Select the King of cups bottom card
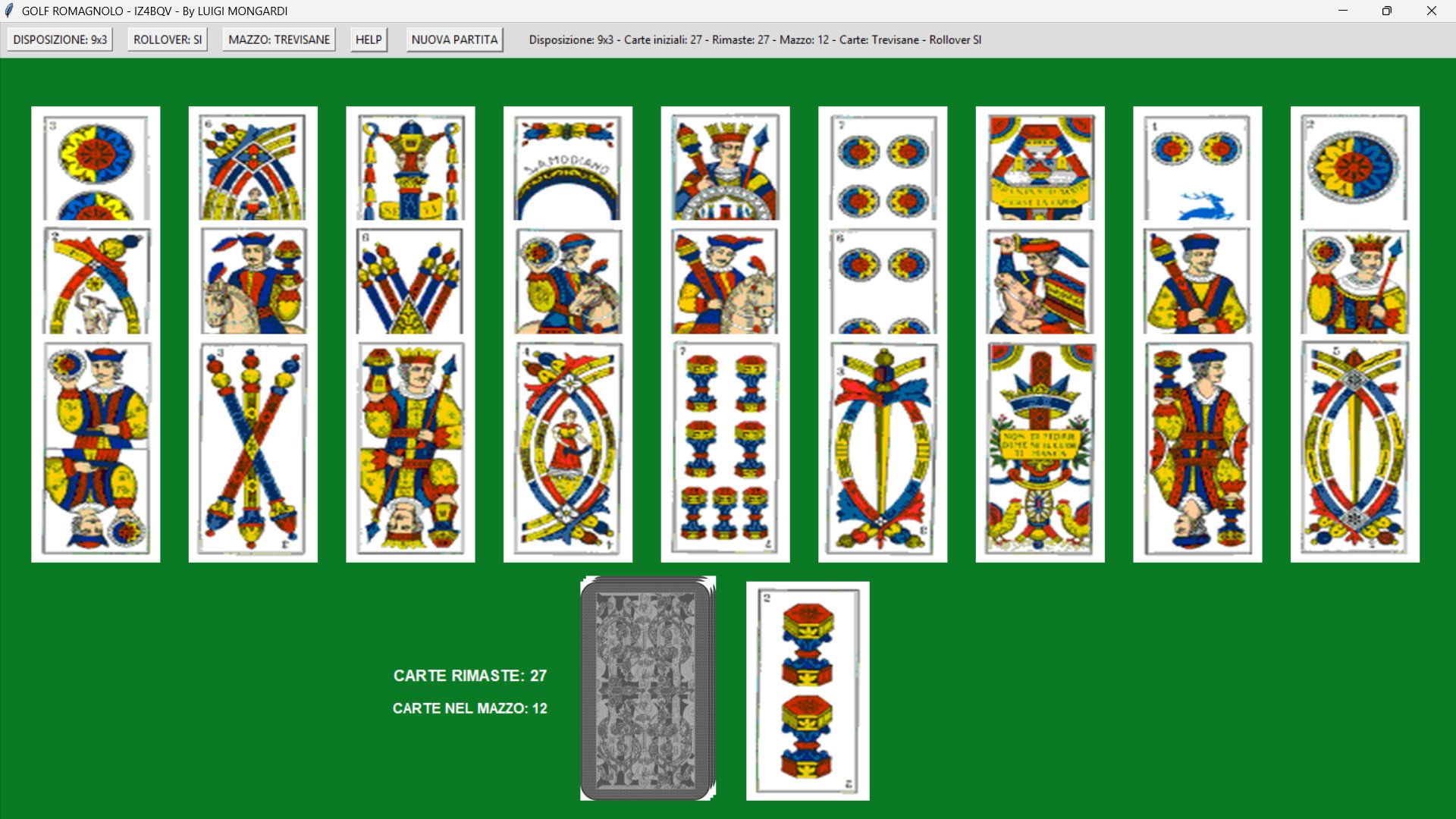The width and height of the screenshot is (1456, 819). 410,450
